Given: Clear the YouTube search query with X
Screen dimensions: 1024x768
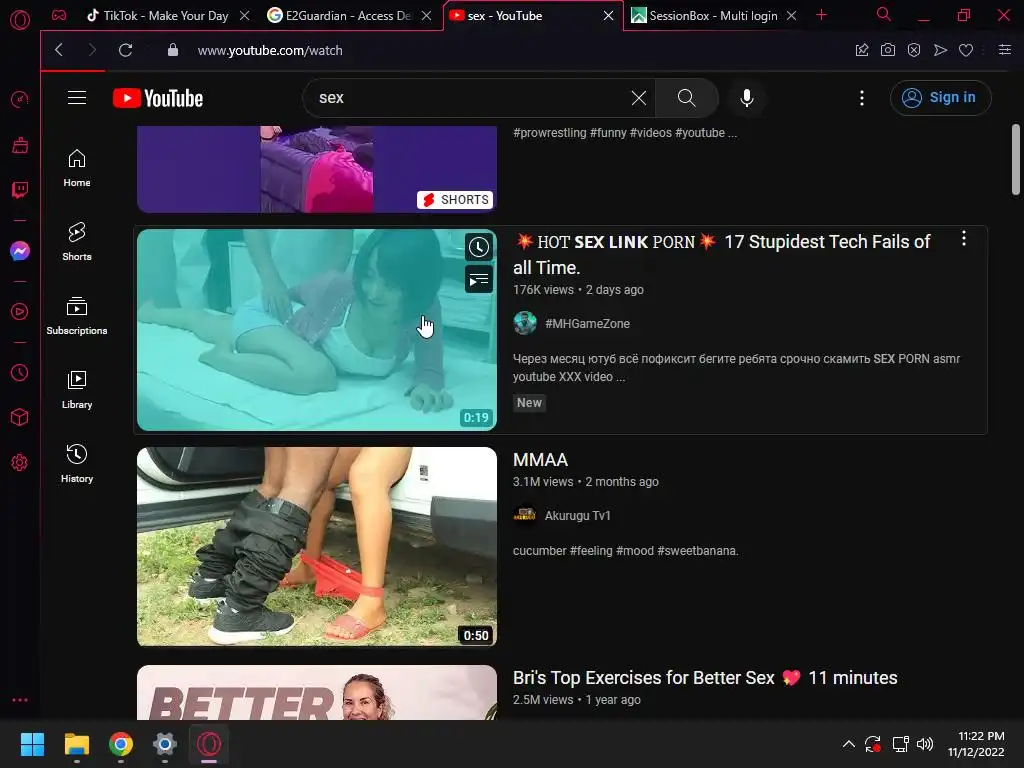Looking at the screenshot, I should coord(639,98).
